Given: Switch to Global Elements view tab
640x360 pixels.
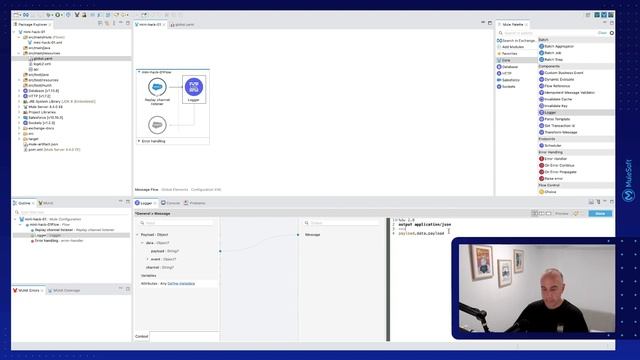Looking at the screenshot, I should click(175, 189).
